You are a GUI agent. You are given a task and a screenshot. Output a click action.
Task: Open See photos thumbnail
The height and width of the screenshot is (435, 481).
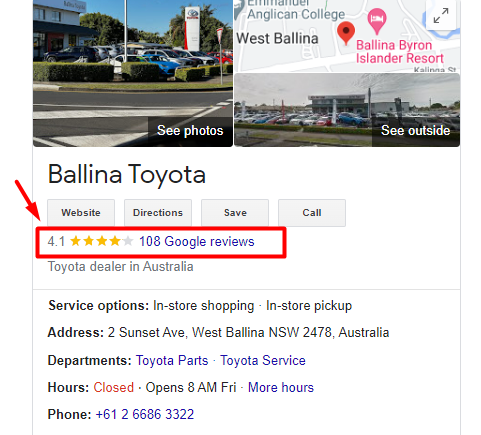[x=133, y=73]
